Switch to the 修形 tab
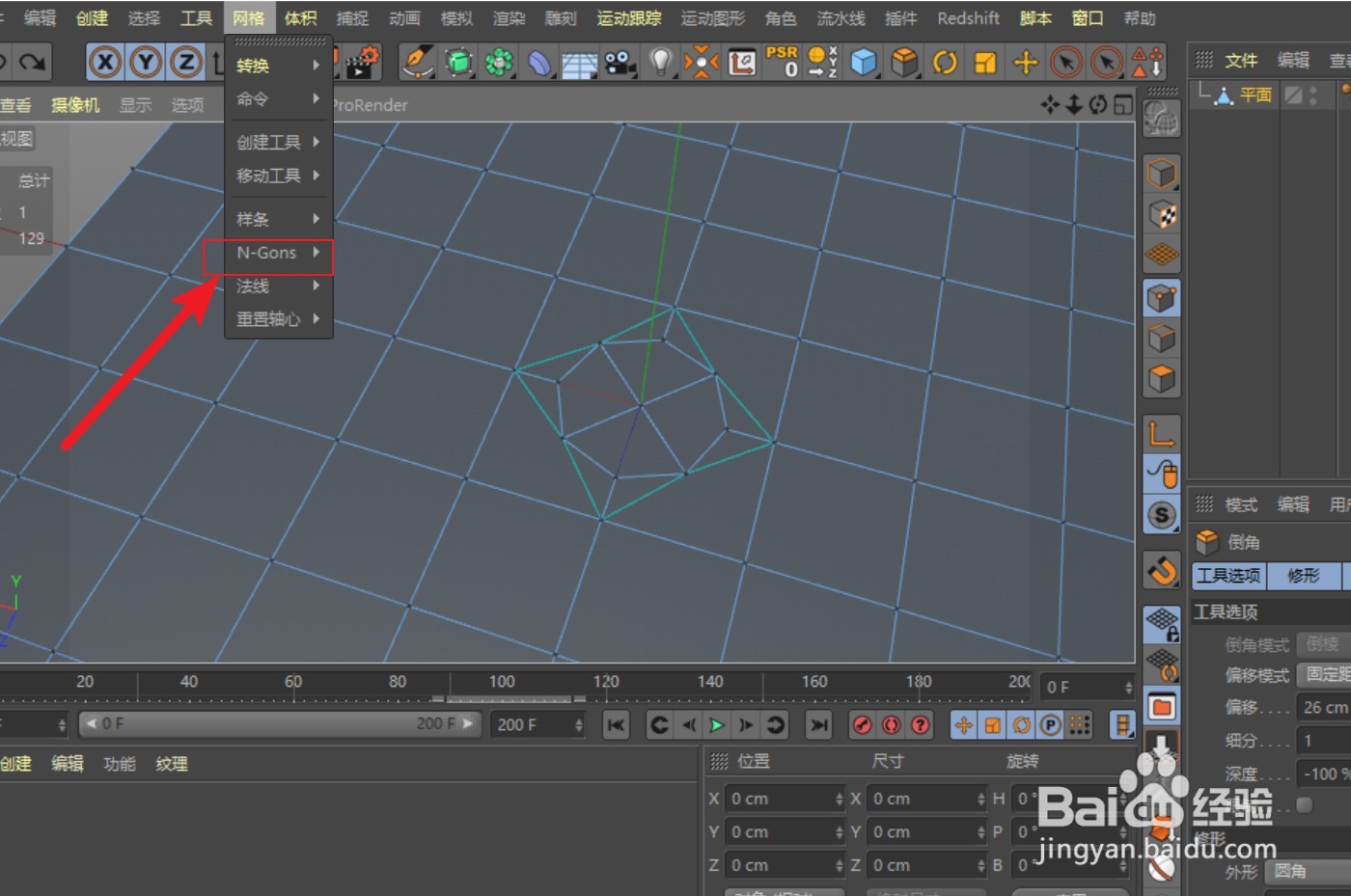 tap(1303, 576)
